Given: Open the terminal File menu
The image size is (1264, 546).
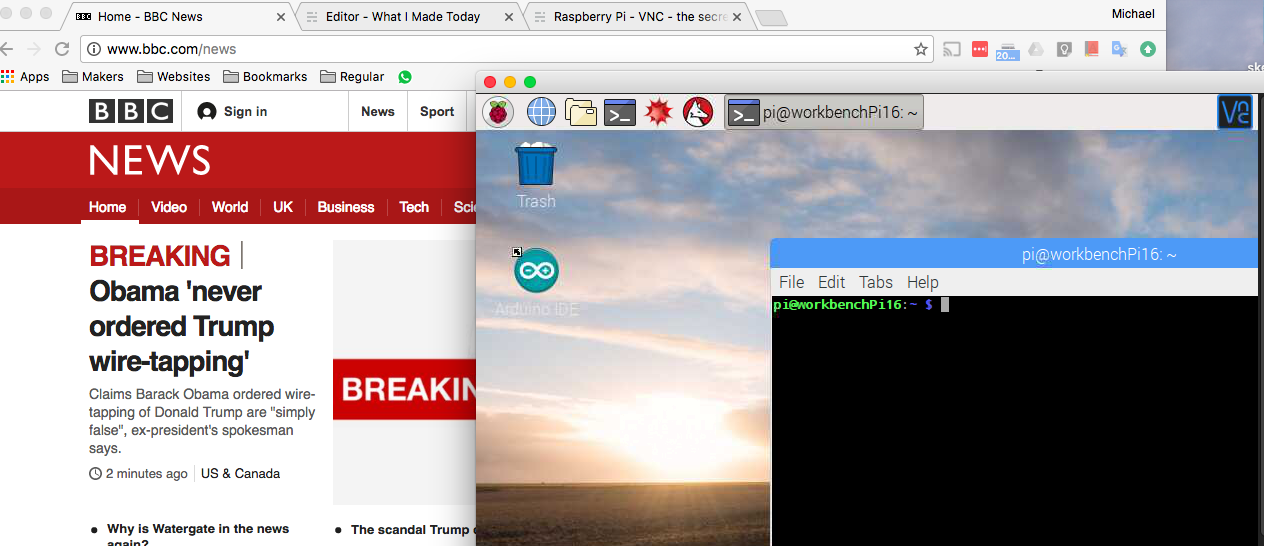Looking at the screenshot, I should coord(791,282).
